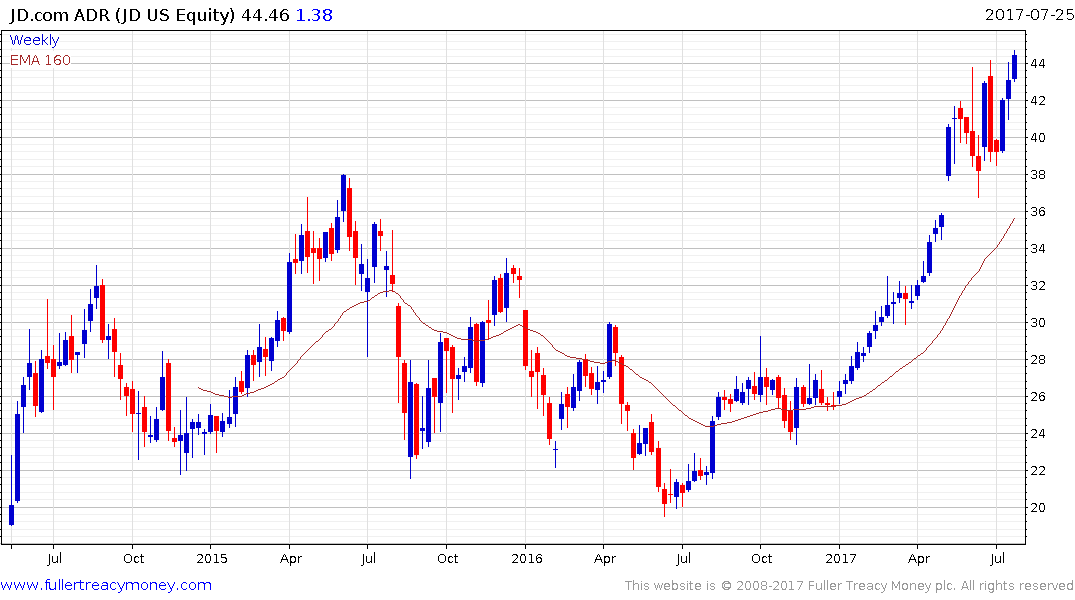Select the '2017' time axis label
The image size is (1075, 600).
coord(841,559)
